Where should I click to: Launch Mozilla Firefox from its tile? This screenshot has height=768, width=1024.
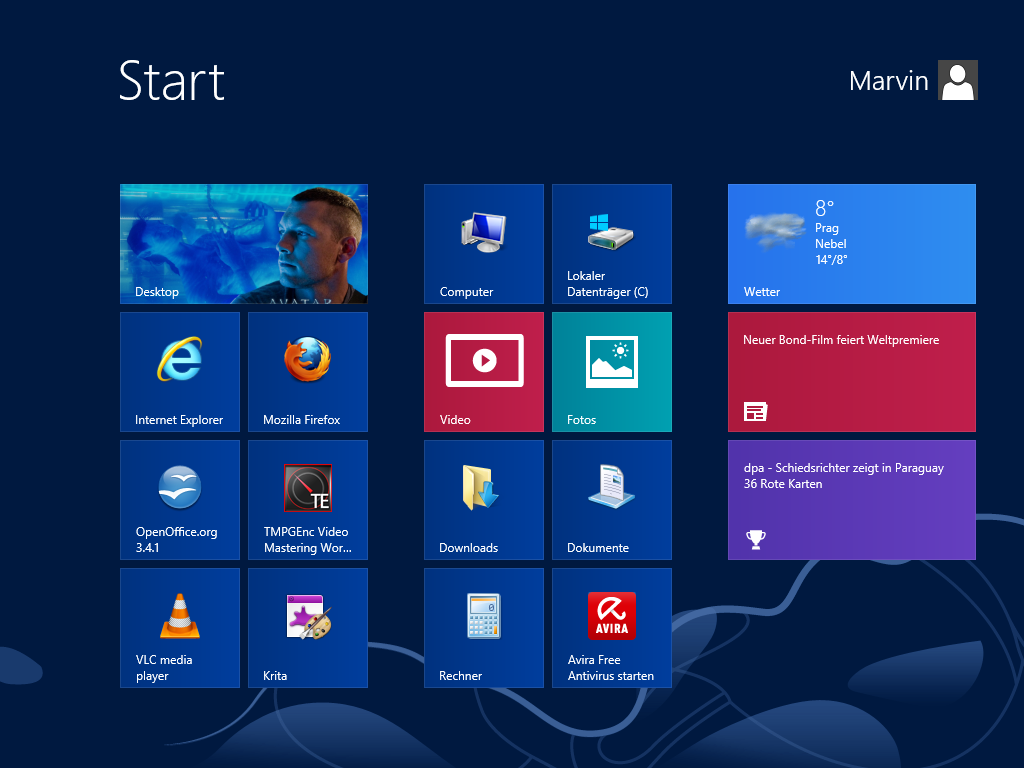point(308,372)
